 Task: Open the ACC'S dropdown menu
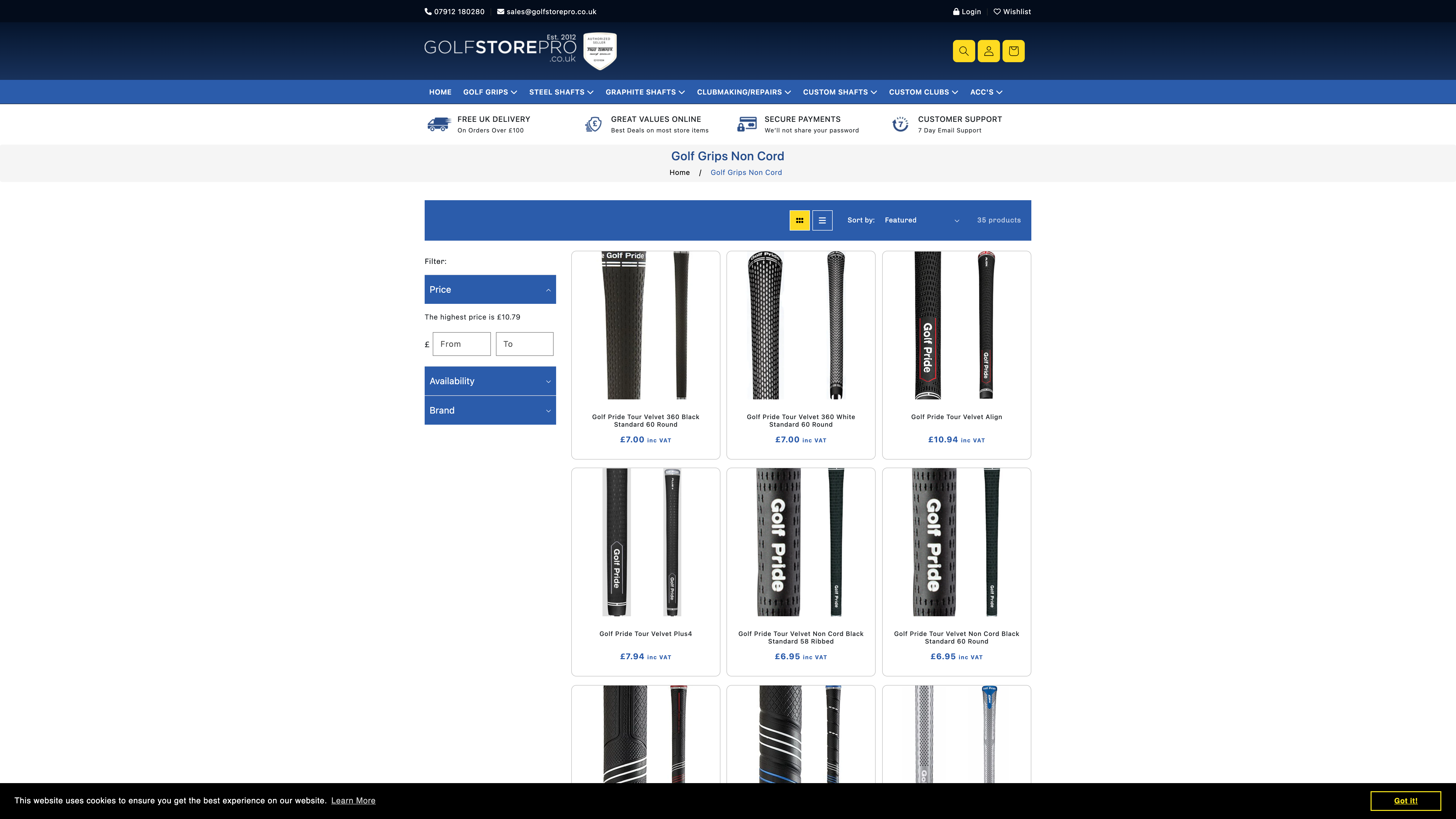point(986,92)
